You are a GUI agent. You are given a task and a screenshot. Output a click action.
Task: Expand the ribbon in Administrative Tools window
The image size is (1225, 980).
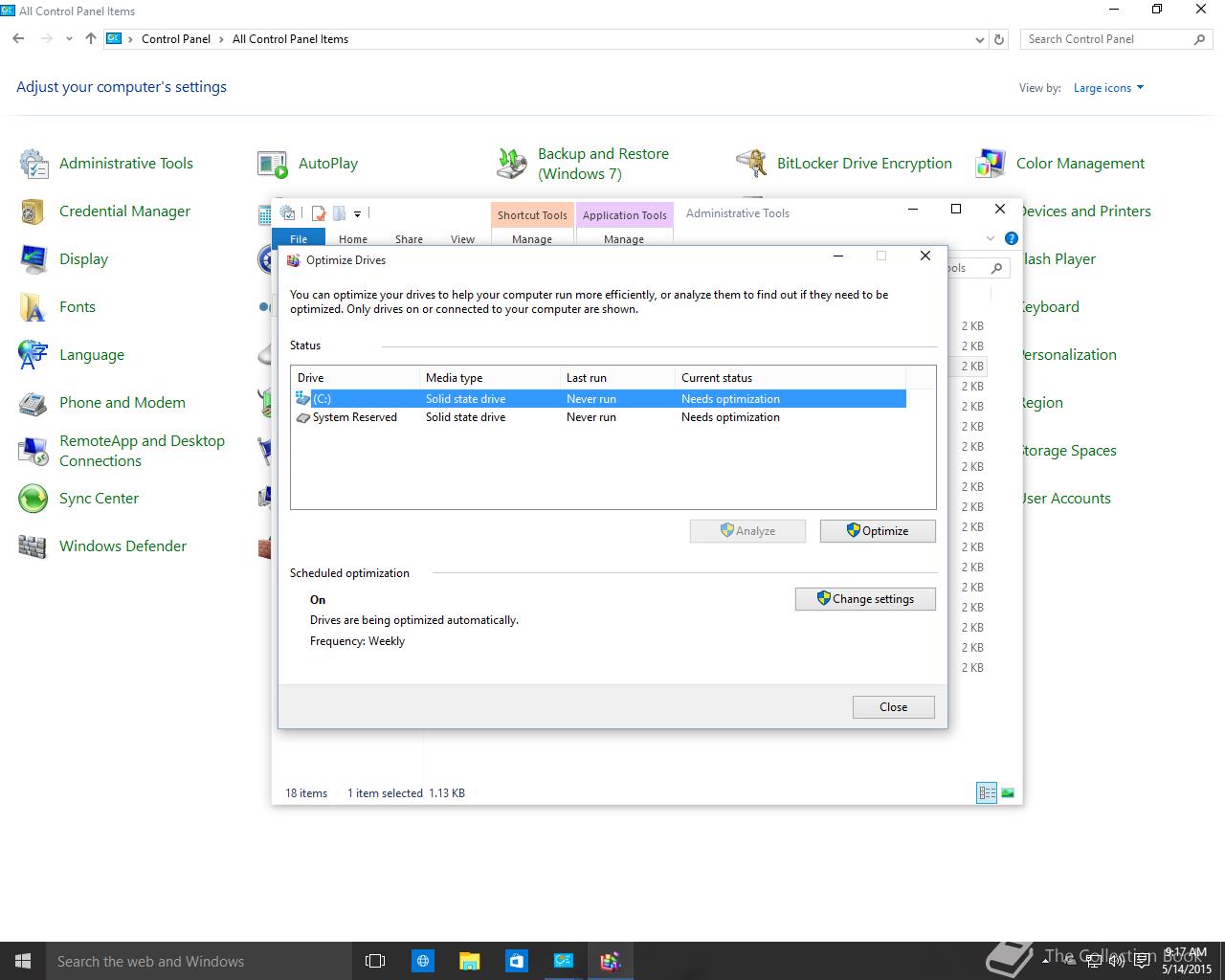pyautogui.click(x=991, y=238)
